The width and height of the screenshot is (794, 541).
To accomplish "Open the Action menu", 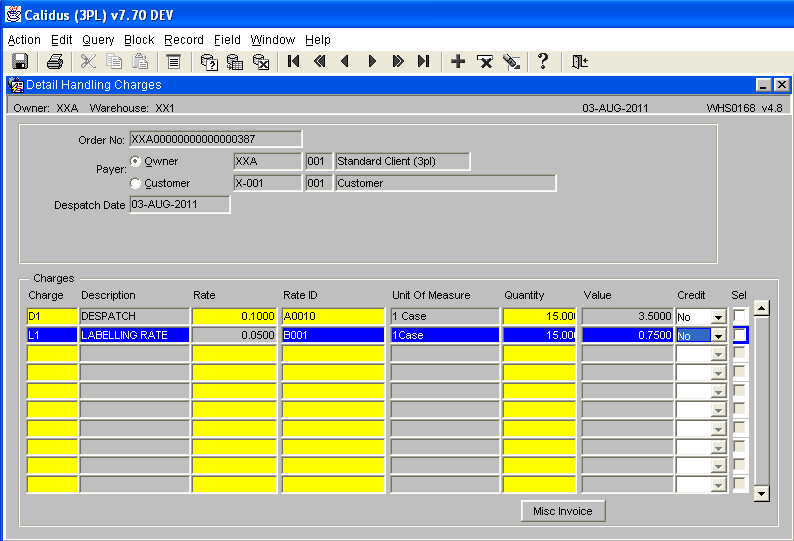I will [x=24, y=40].
